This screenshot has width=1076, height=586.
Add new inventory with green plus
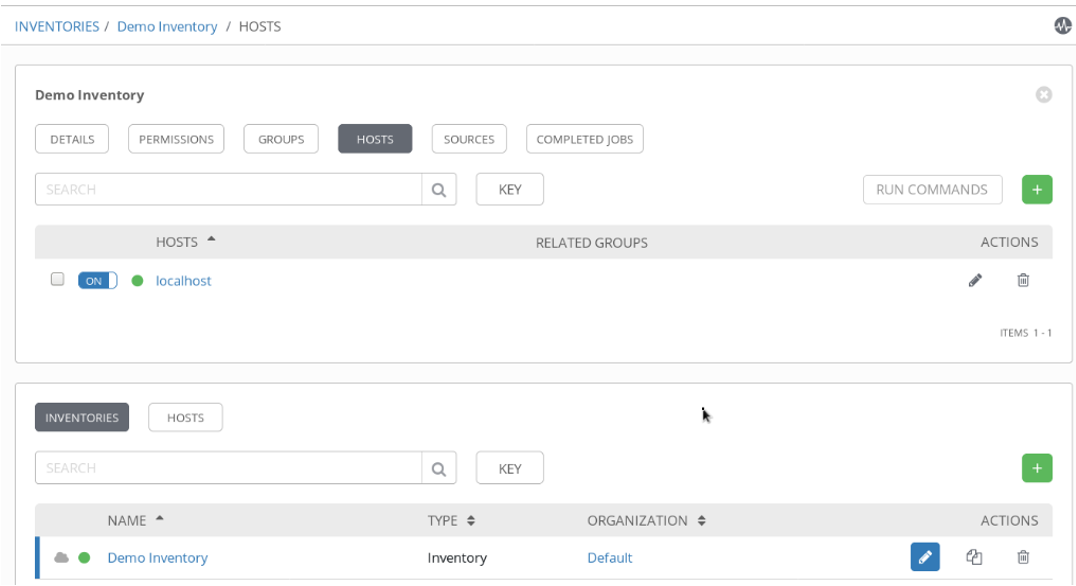[1037, 468]
